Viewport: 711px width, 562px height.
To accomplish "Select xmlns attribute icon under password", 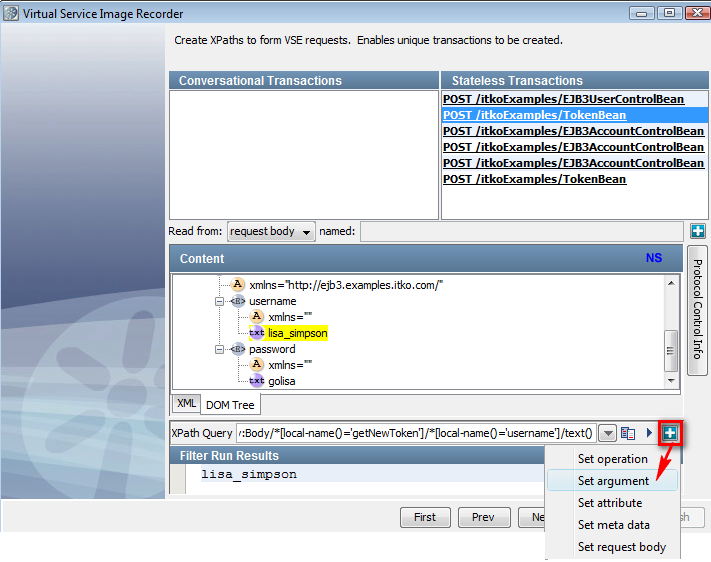I will [256, 364].
